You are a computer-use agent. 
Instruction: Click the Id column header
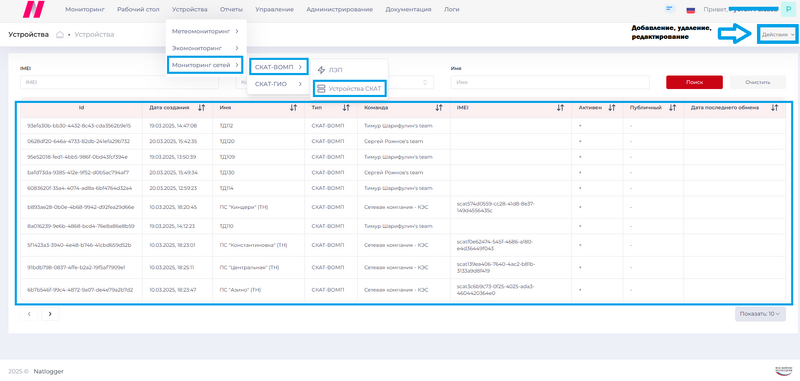pyautogui.click(x=81, y=108)
